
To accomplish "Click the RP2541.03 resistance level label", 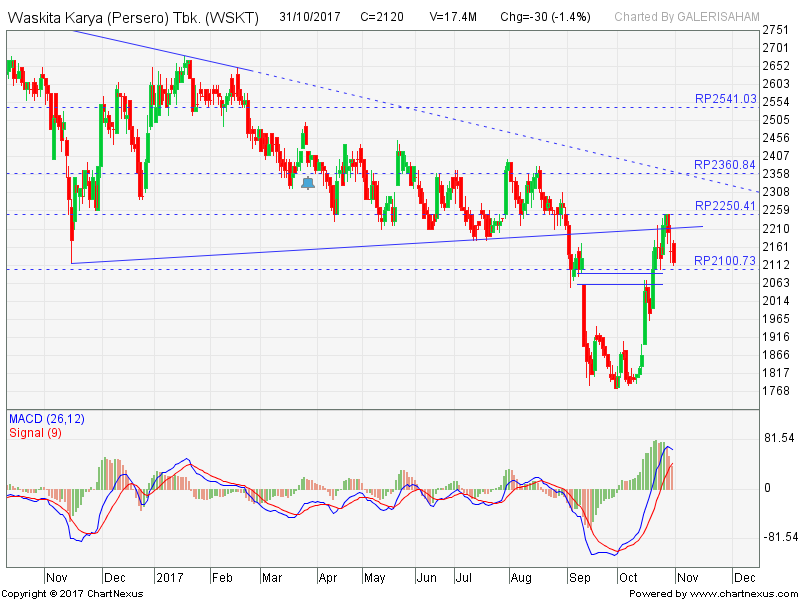I will coord(726,99).
